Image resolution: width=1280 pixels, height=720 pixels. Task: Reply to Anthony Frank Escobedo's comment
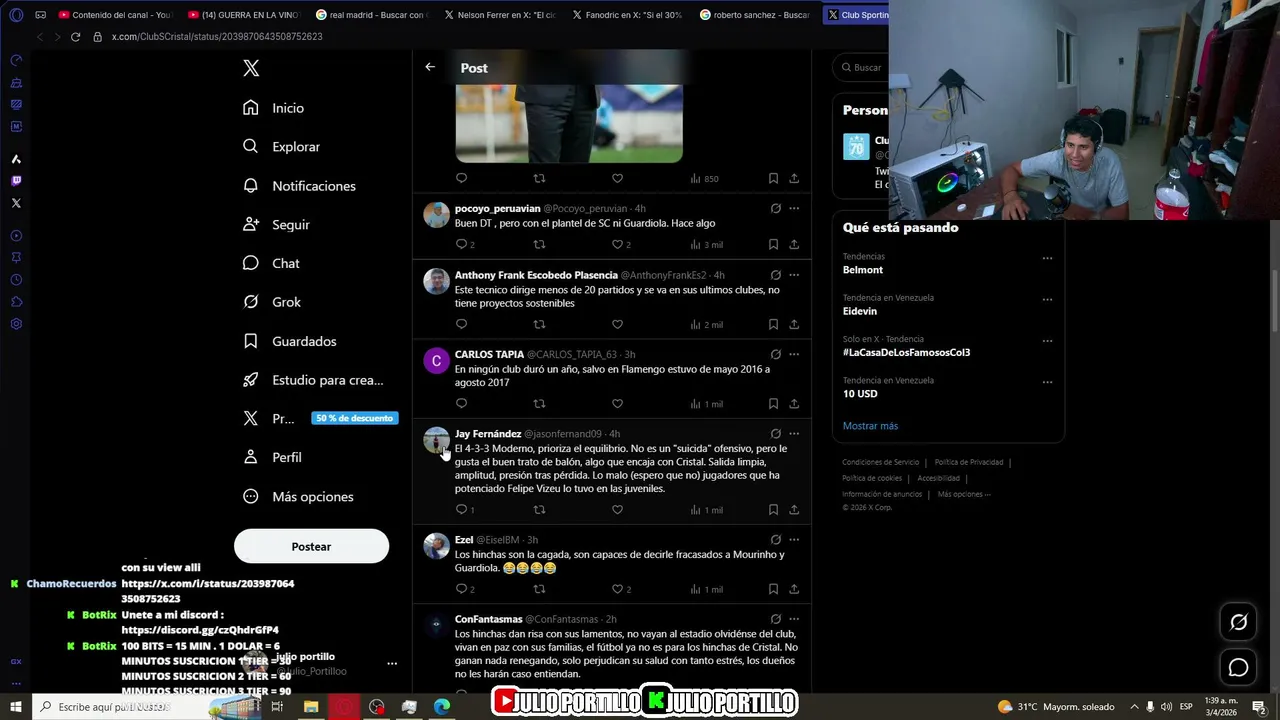pos(461,324)
